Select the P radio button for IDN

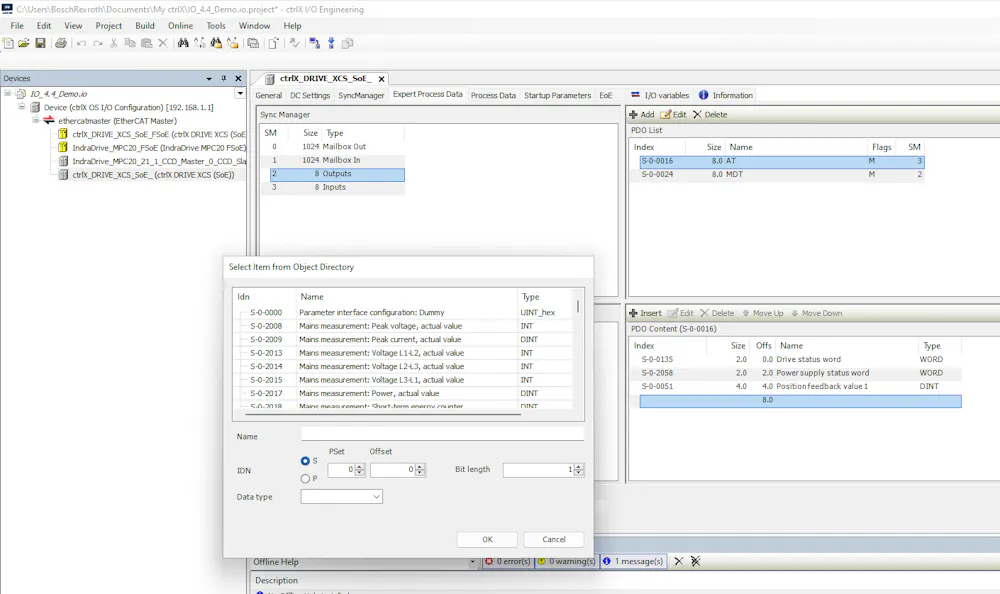tap(305, 479)
